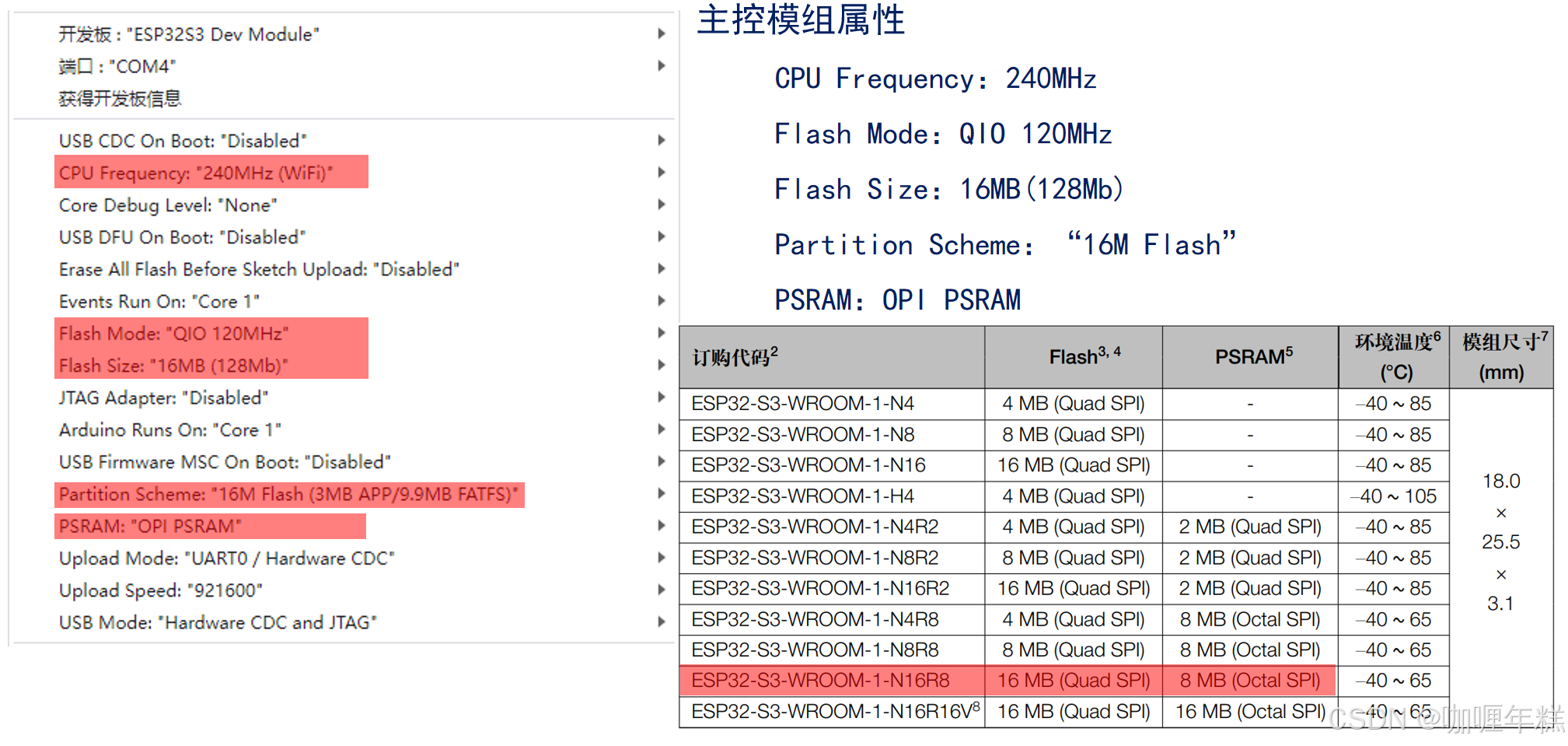Open USB Firmware MSC On Boot option
The height and width of the screenshot is (746, 1568).
(x=342, y=461)
